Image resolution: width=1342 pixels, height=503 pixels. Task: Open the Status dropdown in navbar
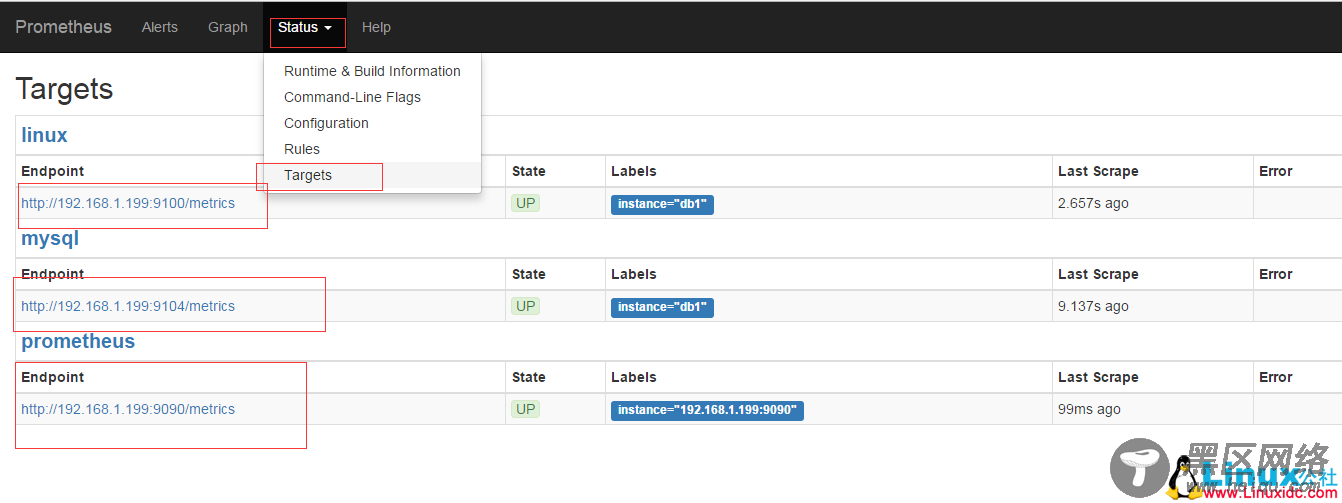[x=305, y=27]
